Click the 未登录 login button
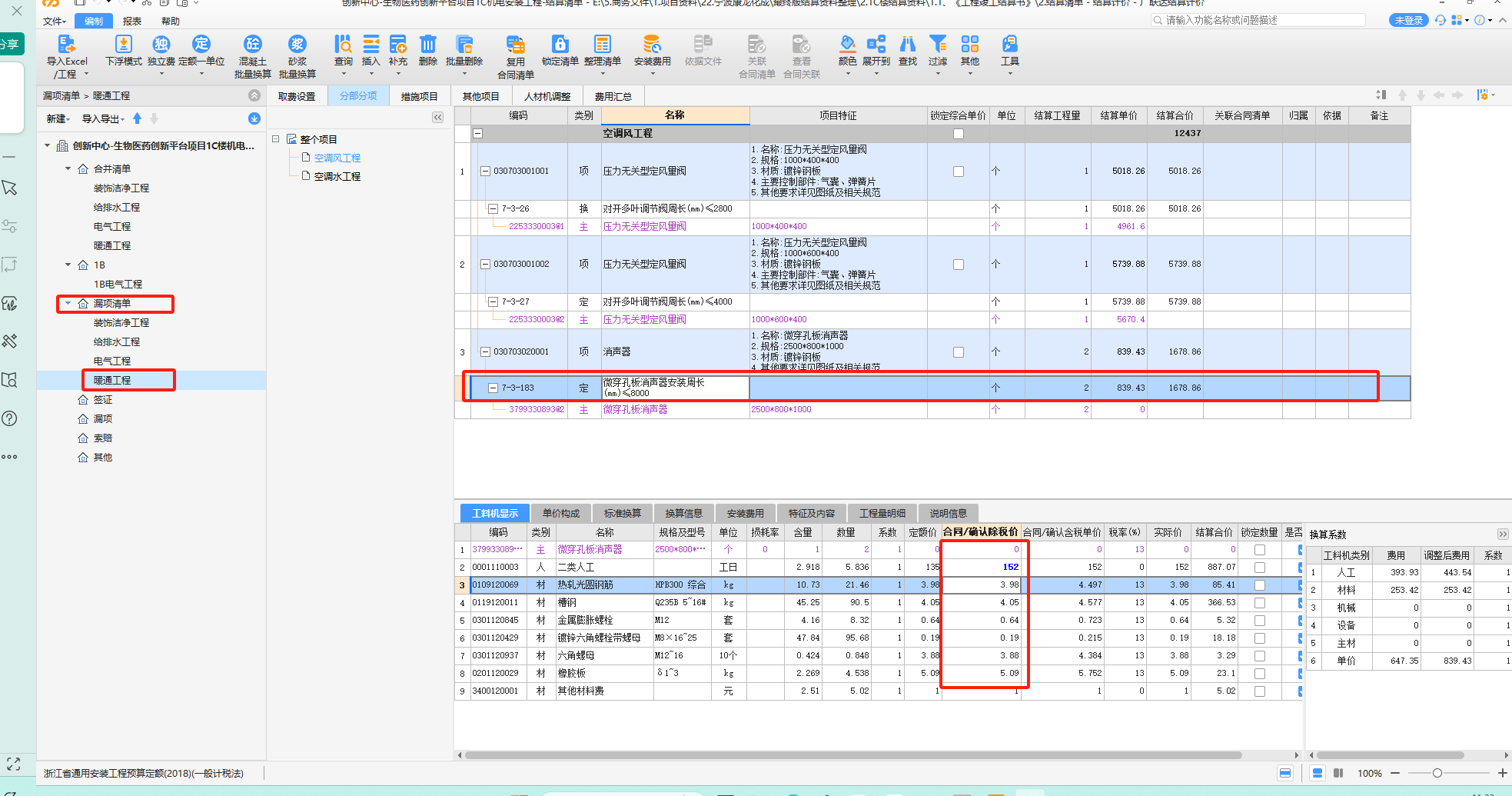The width and height of the screenshot is (1512, 796). tap(1408, 21)
